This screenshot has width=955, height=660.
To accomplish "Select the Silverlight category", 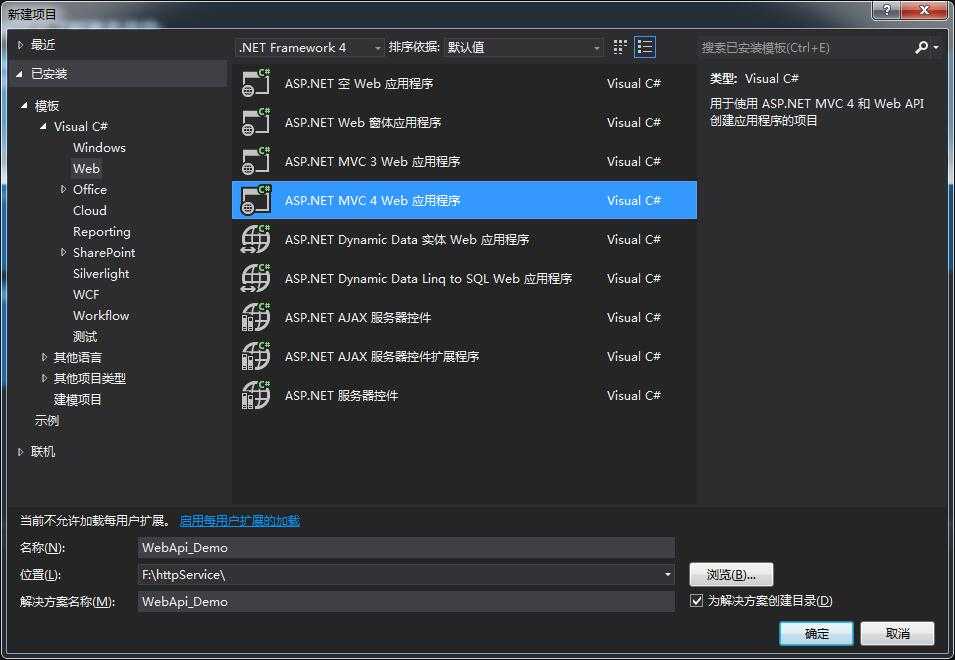I will pos(101,273).
